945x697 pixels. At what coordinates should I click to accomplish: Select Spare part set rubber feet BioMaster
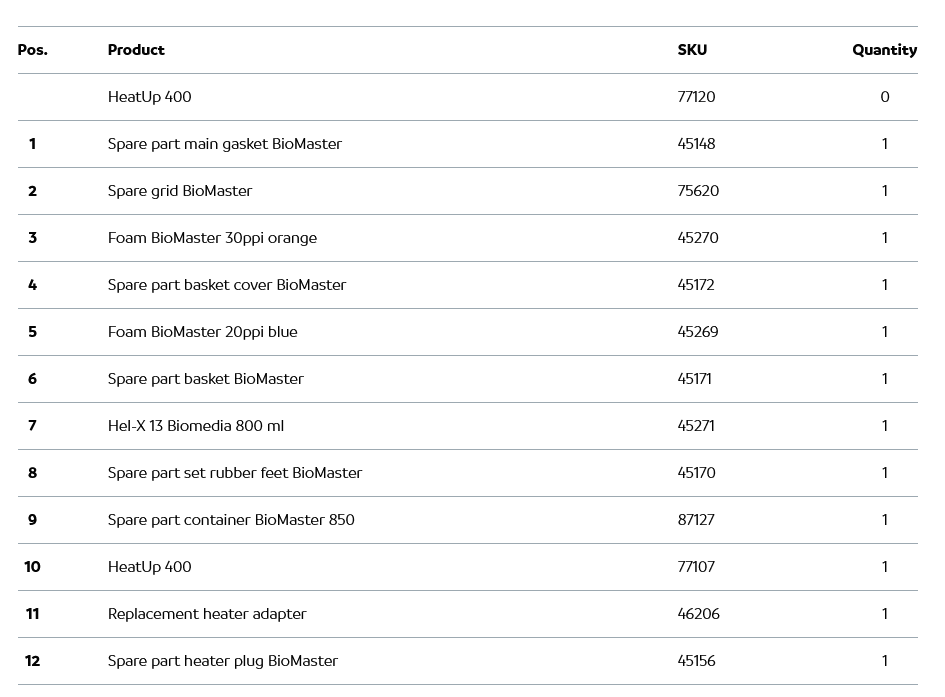click(235, 473)
